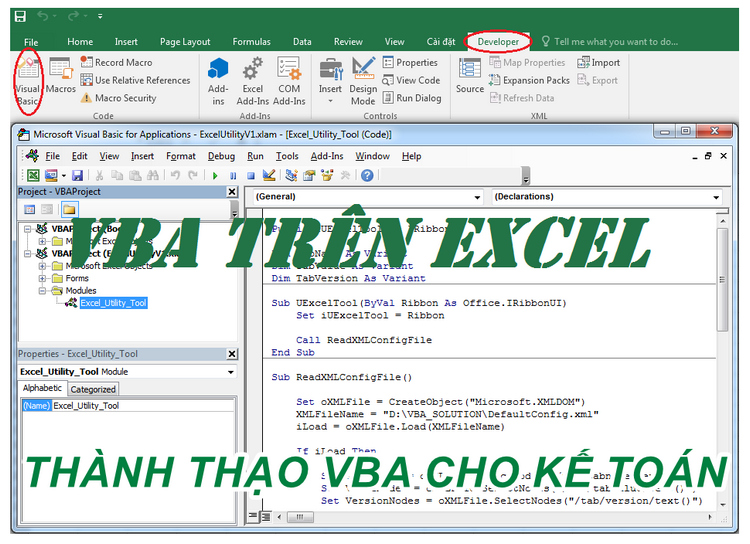Toggle VBA Design Mode icon
Screen dimensions: 750x544
tap(269, 176)
